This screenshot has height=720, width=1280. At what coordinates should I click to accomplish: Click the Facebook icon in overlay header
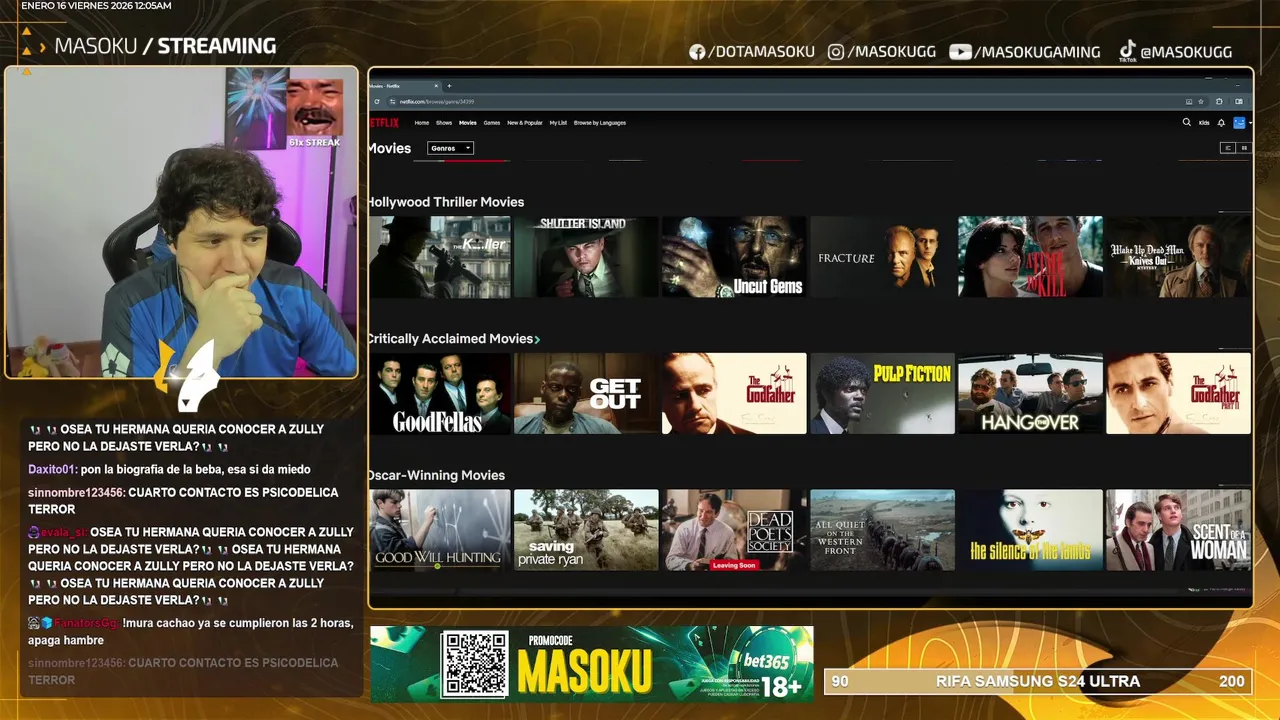[x=697, y=52]
